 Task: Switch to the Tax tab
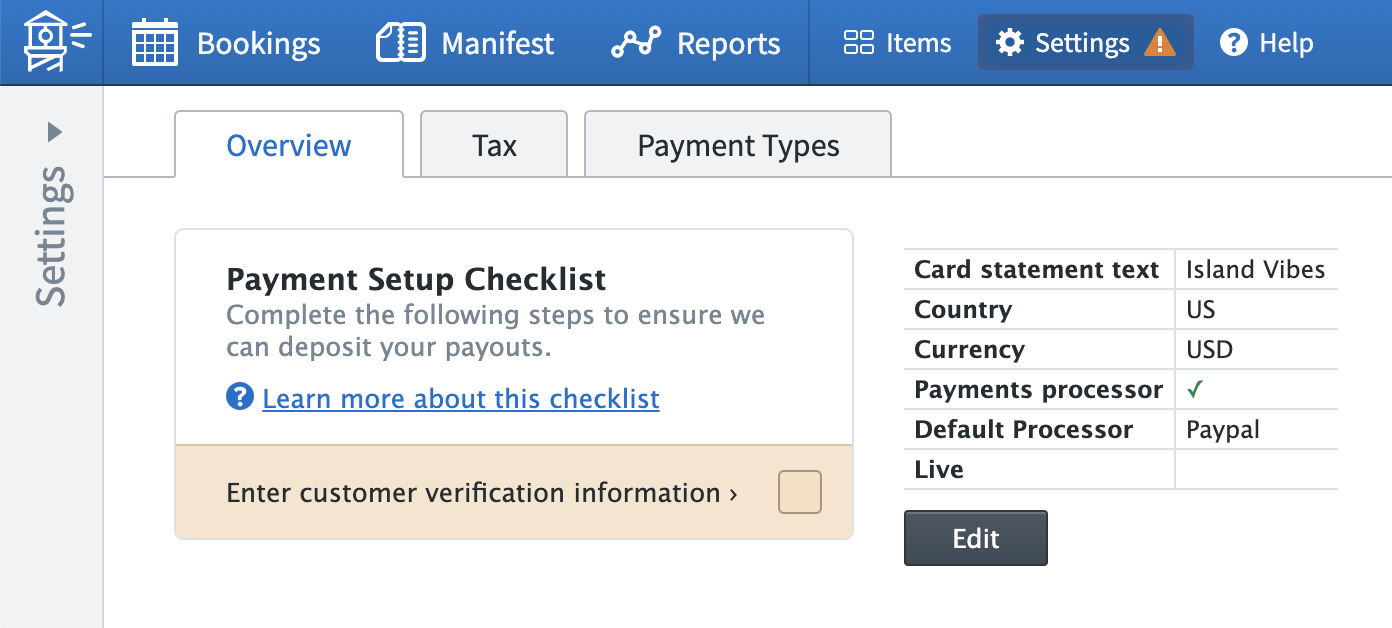[494, 145]
